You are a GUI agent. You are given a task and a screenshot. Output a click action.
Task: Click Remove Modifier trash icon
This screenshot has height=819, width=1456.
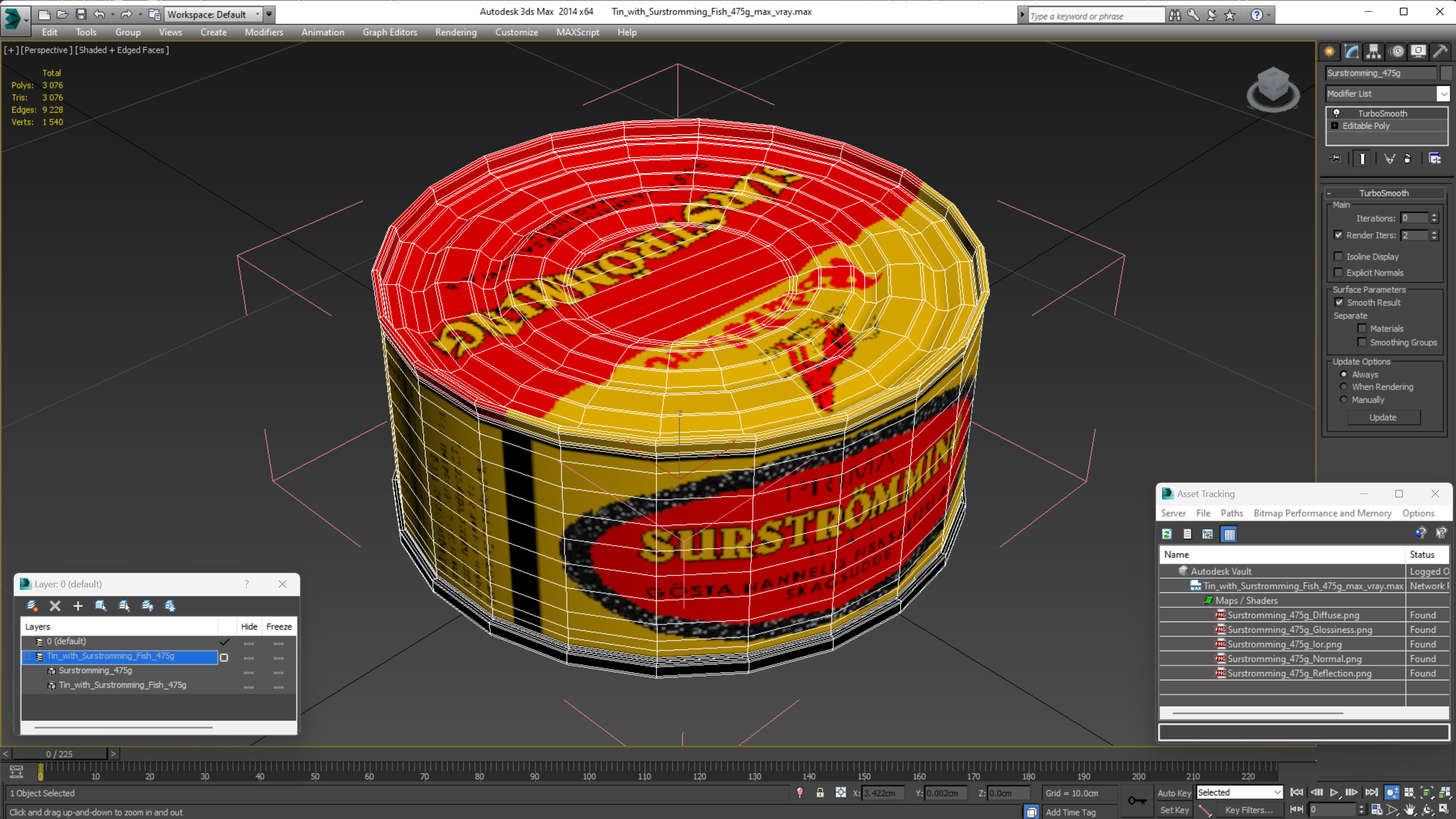[1408, 158]
